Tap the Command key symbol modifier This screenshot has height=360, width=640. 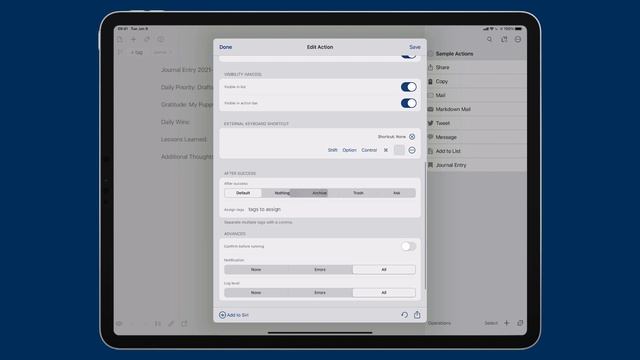coord(386,150)
